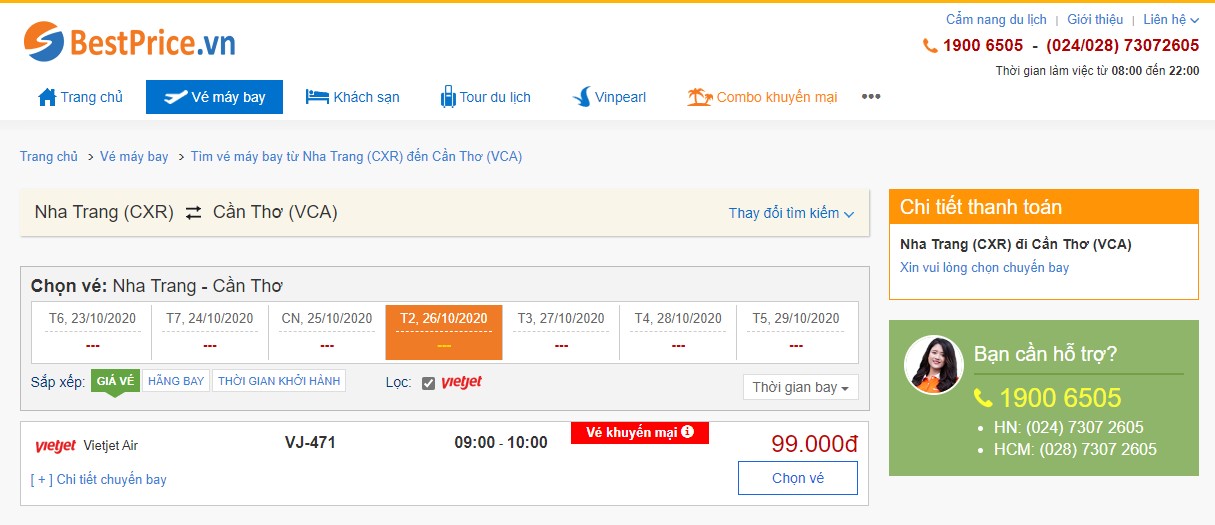Click support box hotline 1900 6505

click(1060, 398)
